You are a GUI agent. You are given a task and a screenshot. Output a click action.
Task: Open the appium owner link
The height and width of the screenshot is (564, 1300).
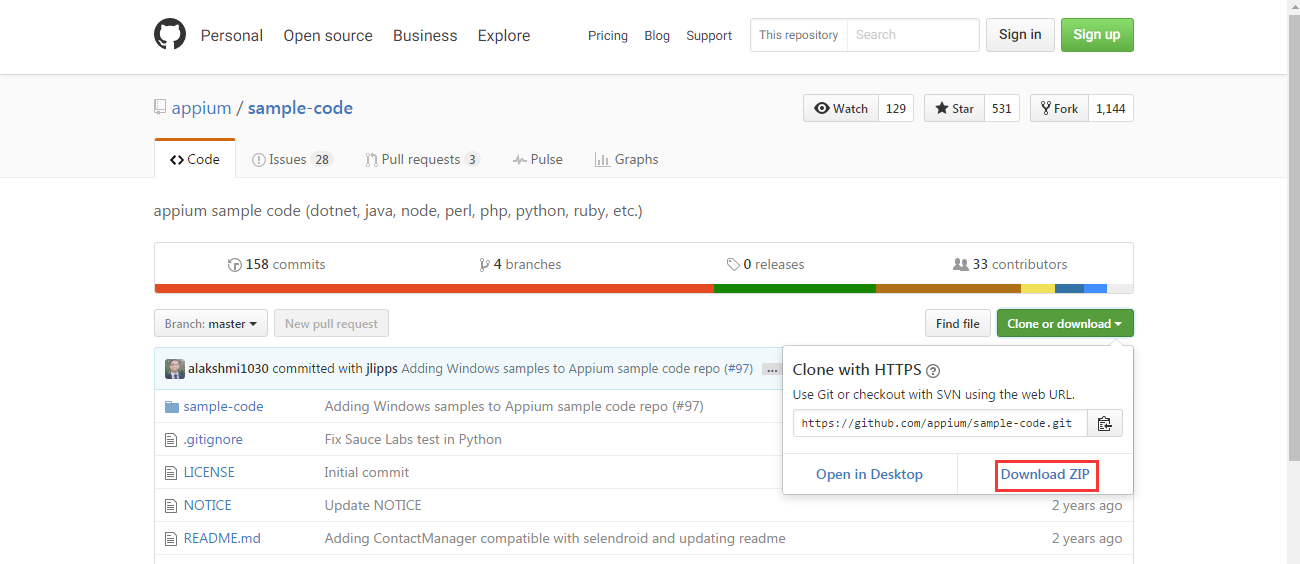(201, 108)
